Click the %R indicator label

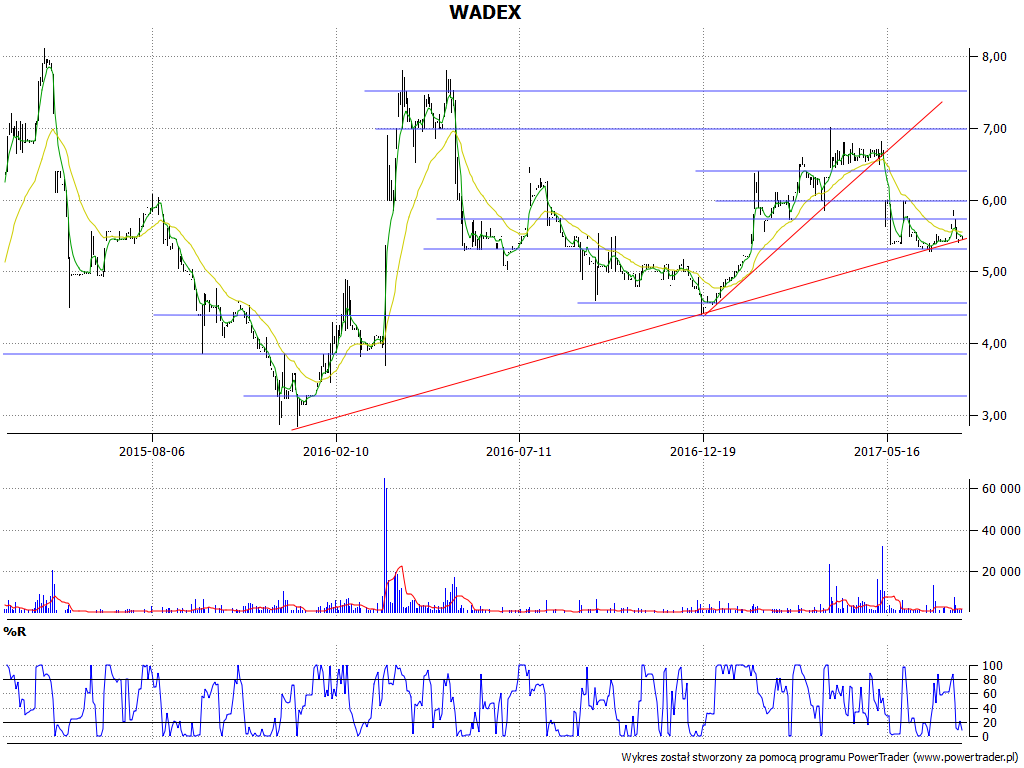pos(14,632)
